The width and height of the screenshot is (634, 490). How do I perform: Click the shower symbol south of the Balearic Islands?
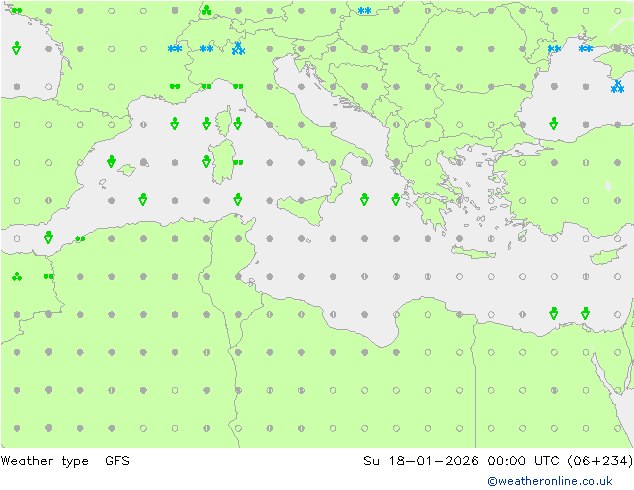pyautogui.click(x=143, y=199)
